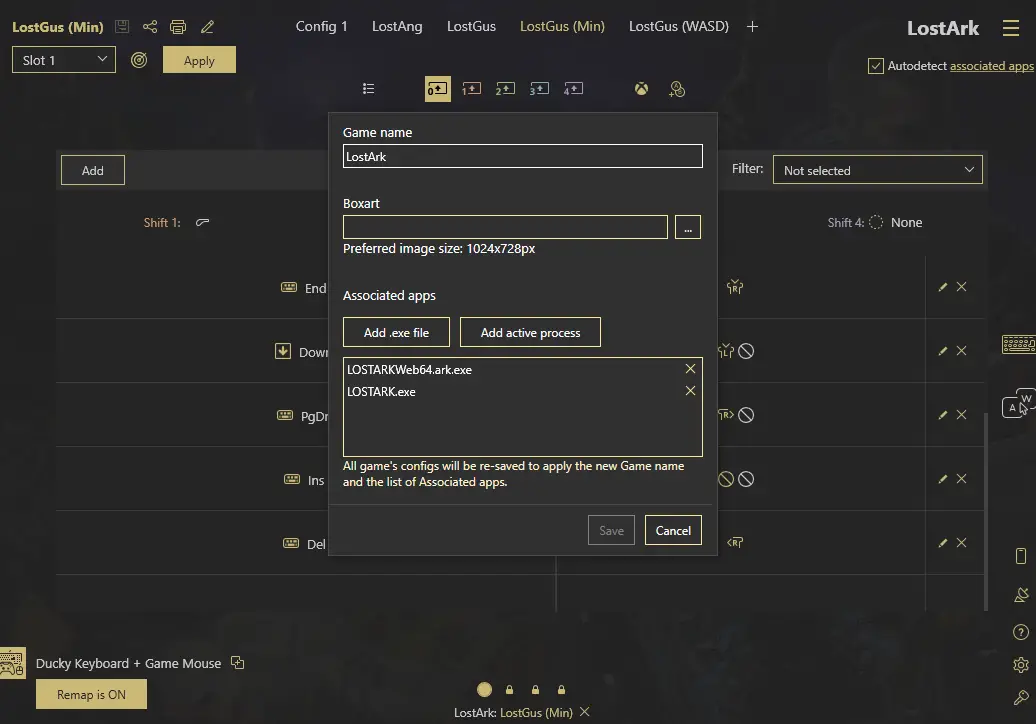Image resolution: width=1036 pixels, height=724 pixels.
Task: Edit the Down mapping row
Action: click(x=943, y=351)
